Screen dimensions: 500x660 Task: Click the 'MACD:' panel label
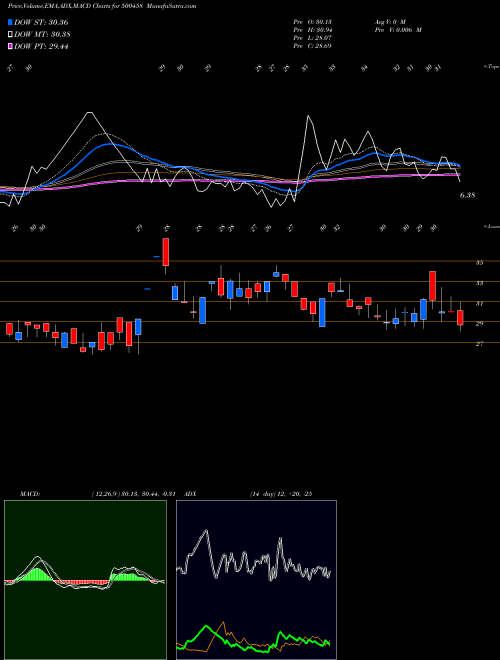click(x=29, y=494)
